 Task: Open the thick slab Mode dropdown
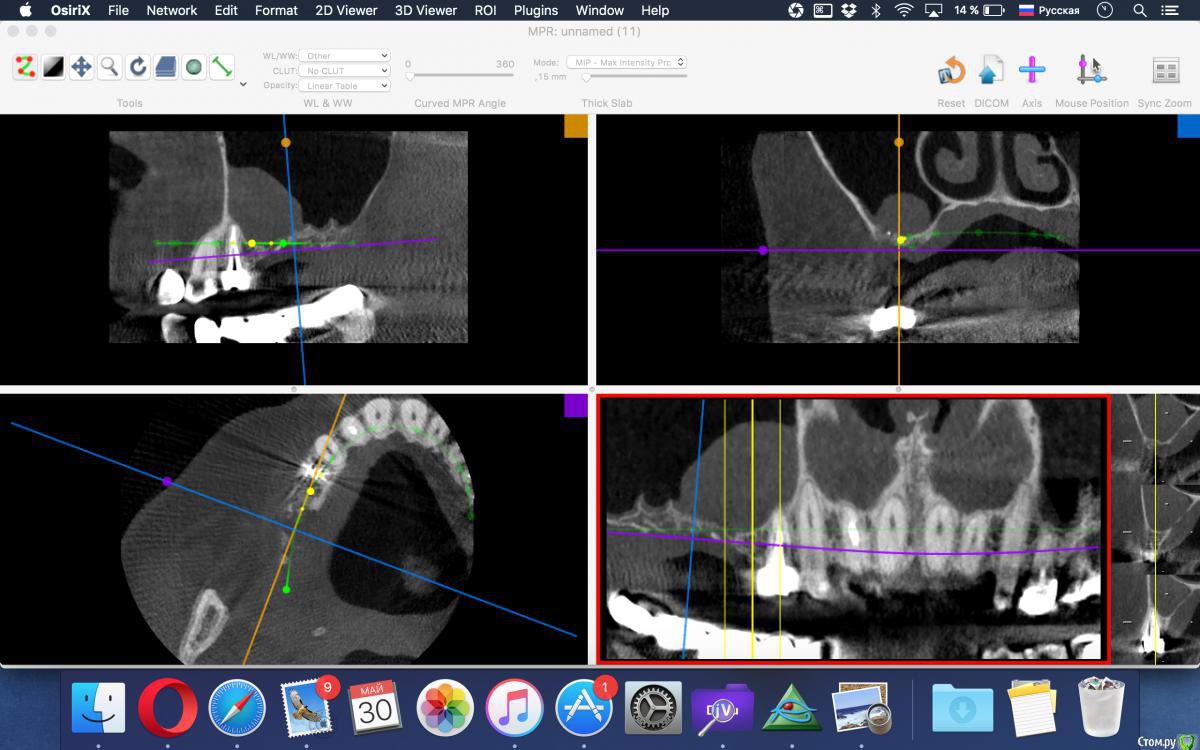(626, 62)
